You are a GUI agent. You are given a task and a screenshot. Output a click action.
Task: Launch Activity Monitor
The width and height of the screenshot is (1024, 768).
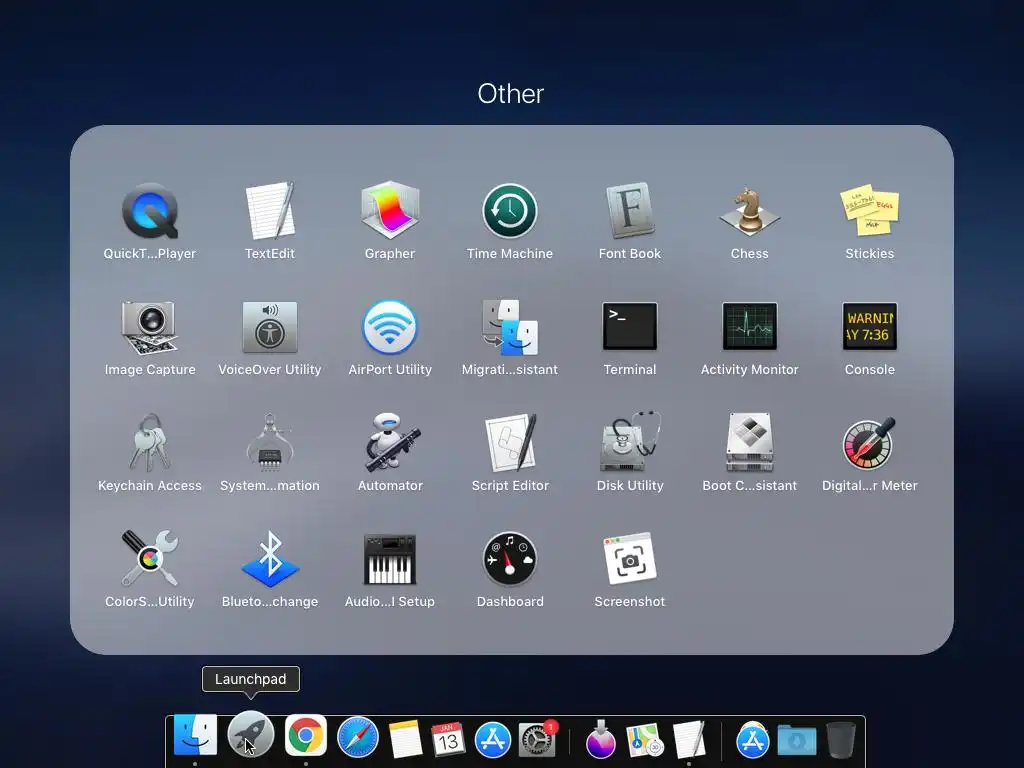coord(750,327)
